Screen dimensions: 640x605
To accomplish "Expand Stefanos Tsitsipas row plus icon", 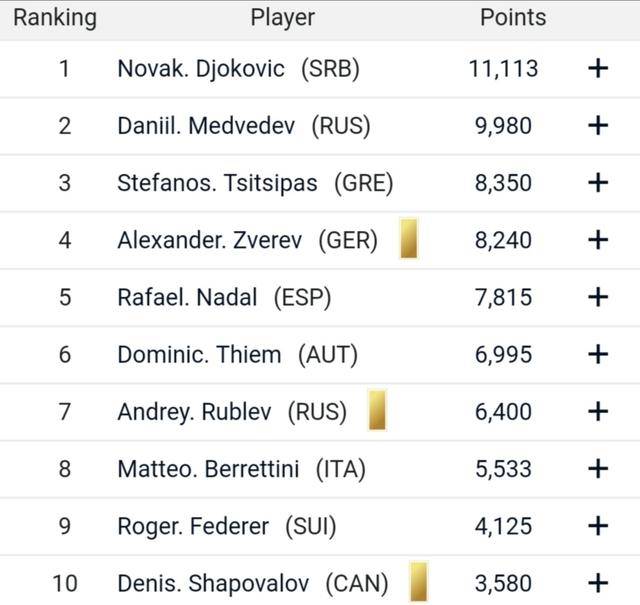I will pos(598,182).
